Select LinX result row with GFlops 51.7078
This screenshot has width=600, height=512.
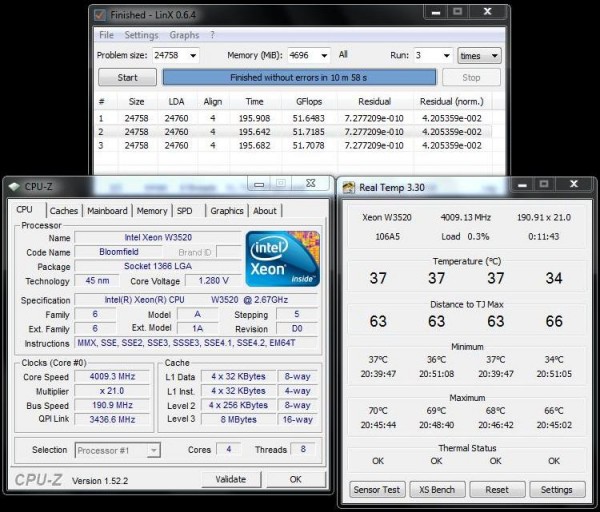293,145
